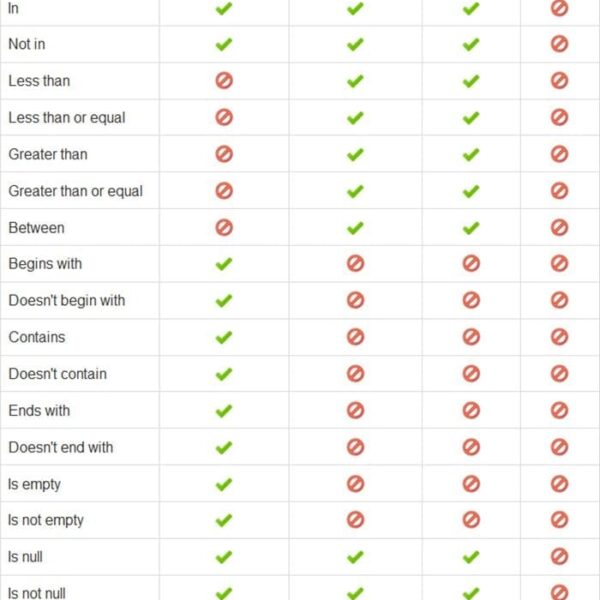Click the first-column prohibited icon in the Between row

click(224, 227)
